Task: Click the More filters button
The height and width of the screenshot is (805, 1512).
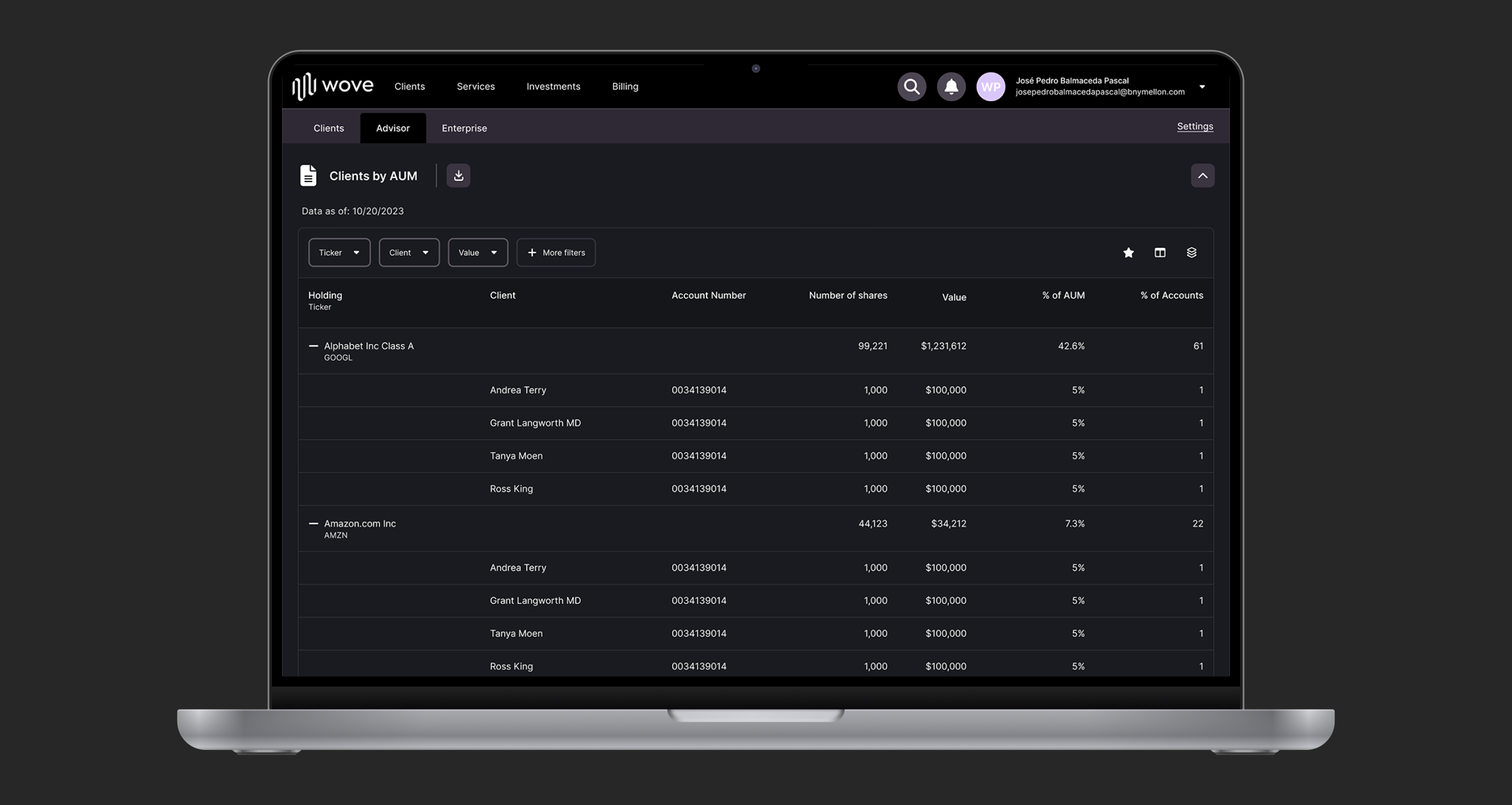Action: pyautogui.click(x=556, y=252)
